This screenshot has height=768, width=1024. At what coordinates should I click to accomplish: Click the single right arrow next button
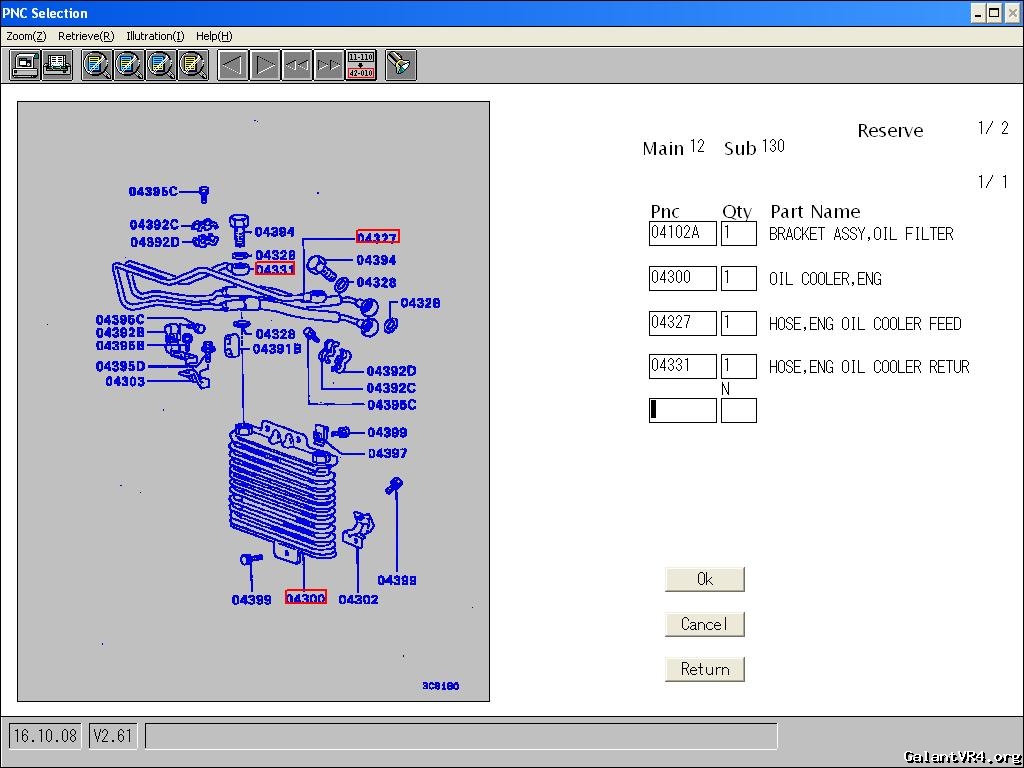(x=265, y=65)
